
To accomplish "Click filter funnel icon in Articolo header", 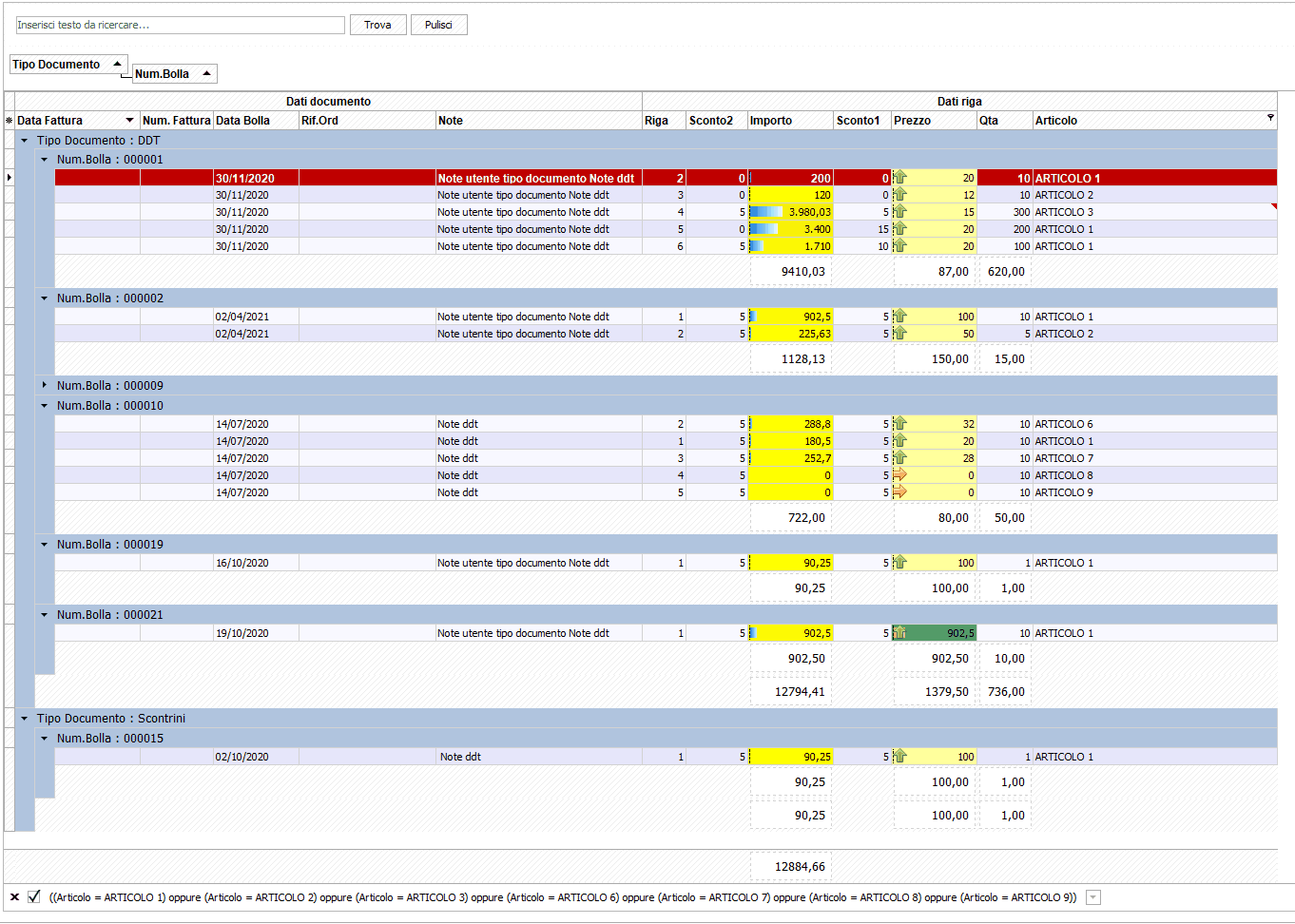I will [1270, 118].
